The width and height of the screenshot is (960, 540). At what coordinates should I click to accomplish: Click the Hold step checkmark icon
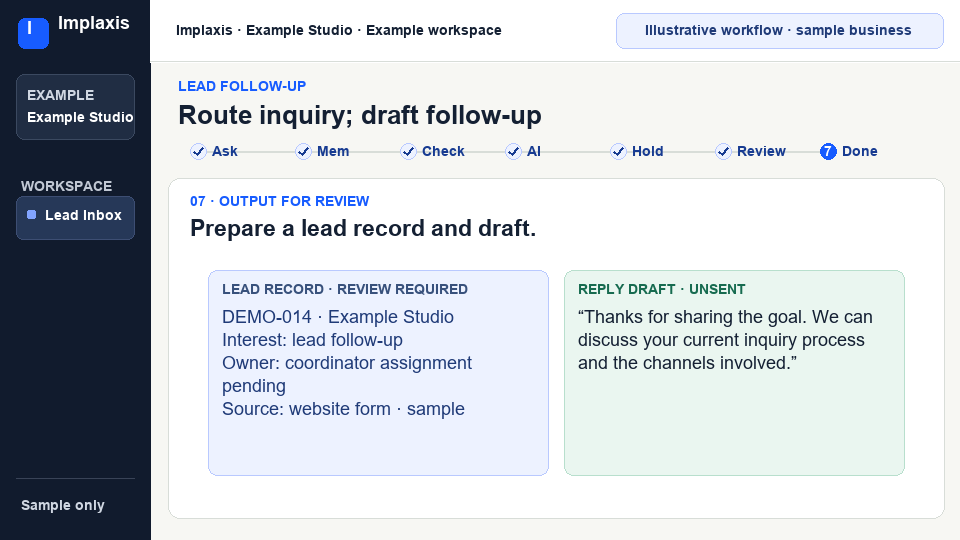[618, 151]
